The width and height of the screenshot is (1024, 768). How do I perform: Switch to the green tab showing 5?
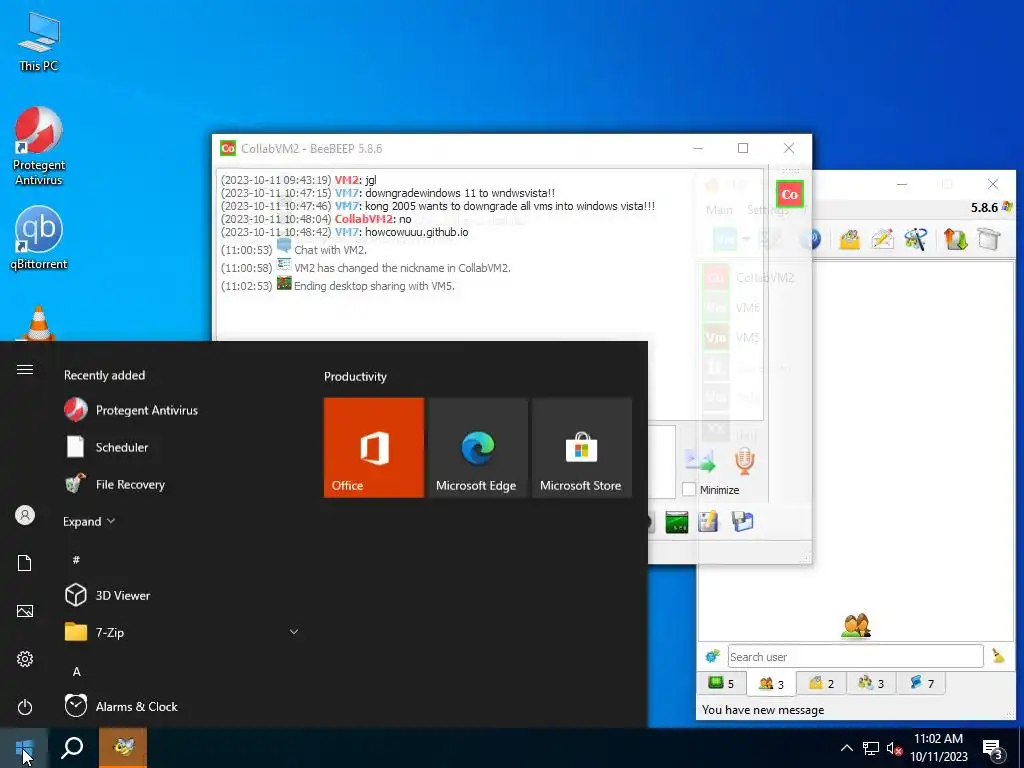pos(722,683)
